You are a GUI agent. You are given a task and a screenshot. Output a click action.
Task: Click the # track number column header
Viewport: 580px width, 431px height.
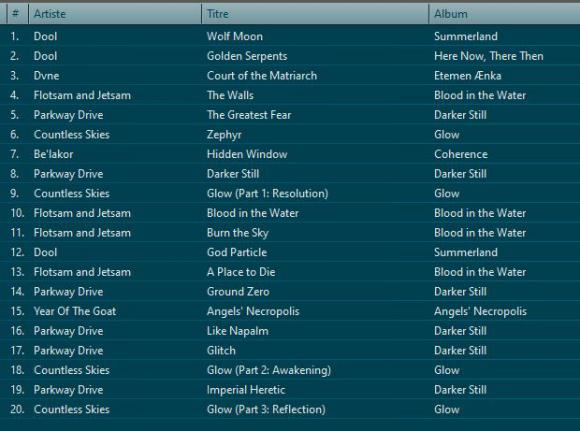click(x=17, y=14)
